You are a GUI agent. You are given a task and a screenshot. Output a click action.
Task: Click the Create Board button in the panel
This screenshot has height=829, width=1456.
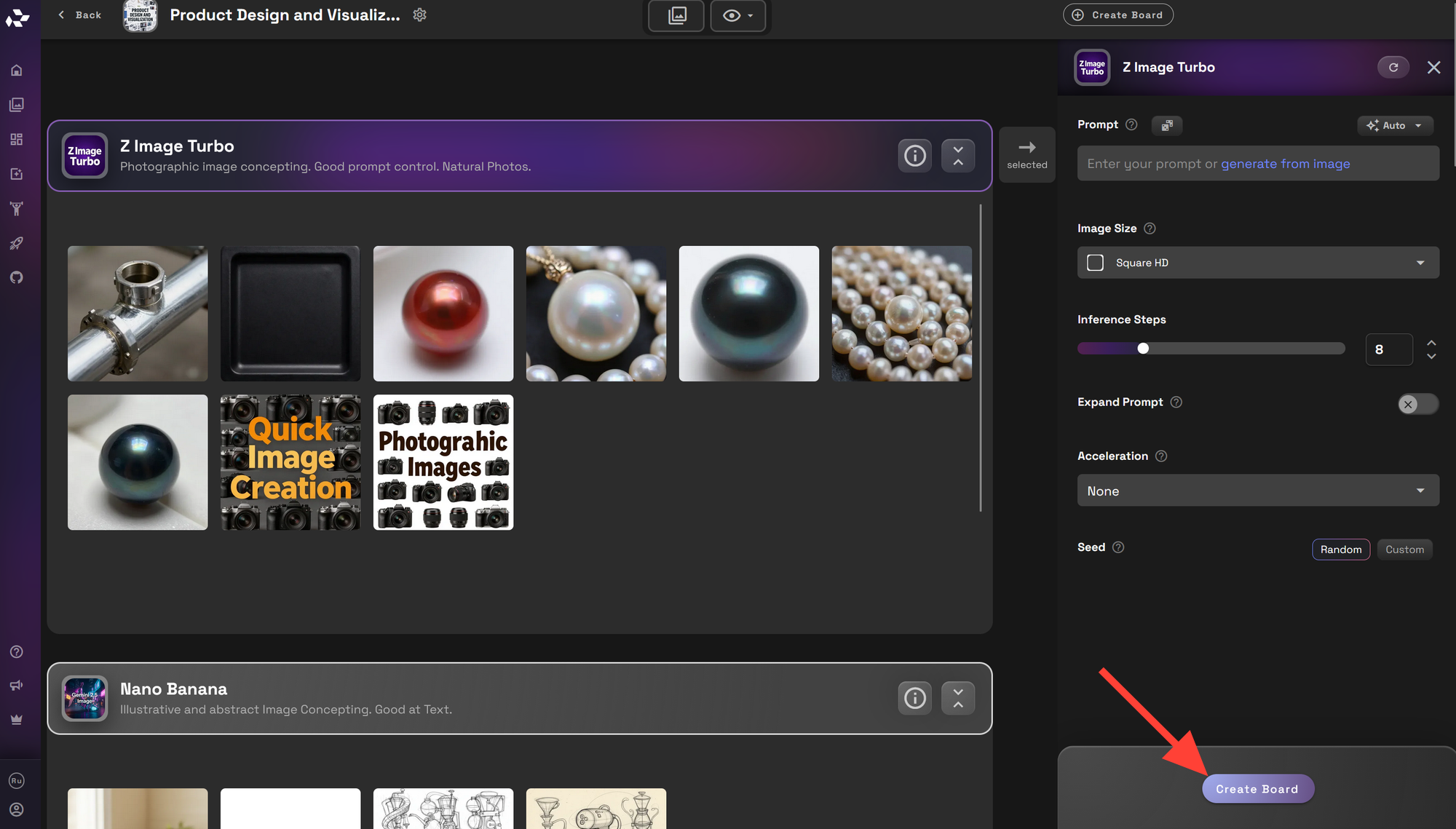[x=1257, y=788]
